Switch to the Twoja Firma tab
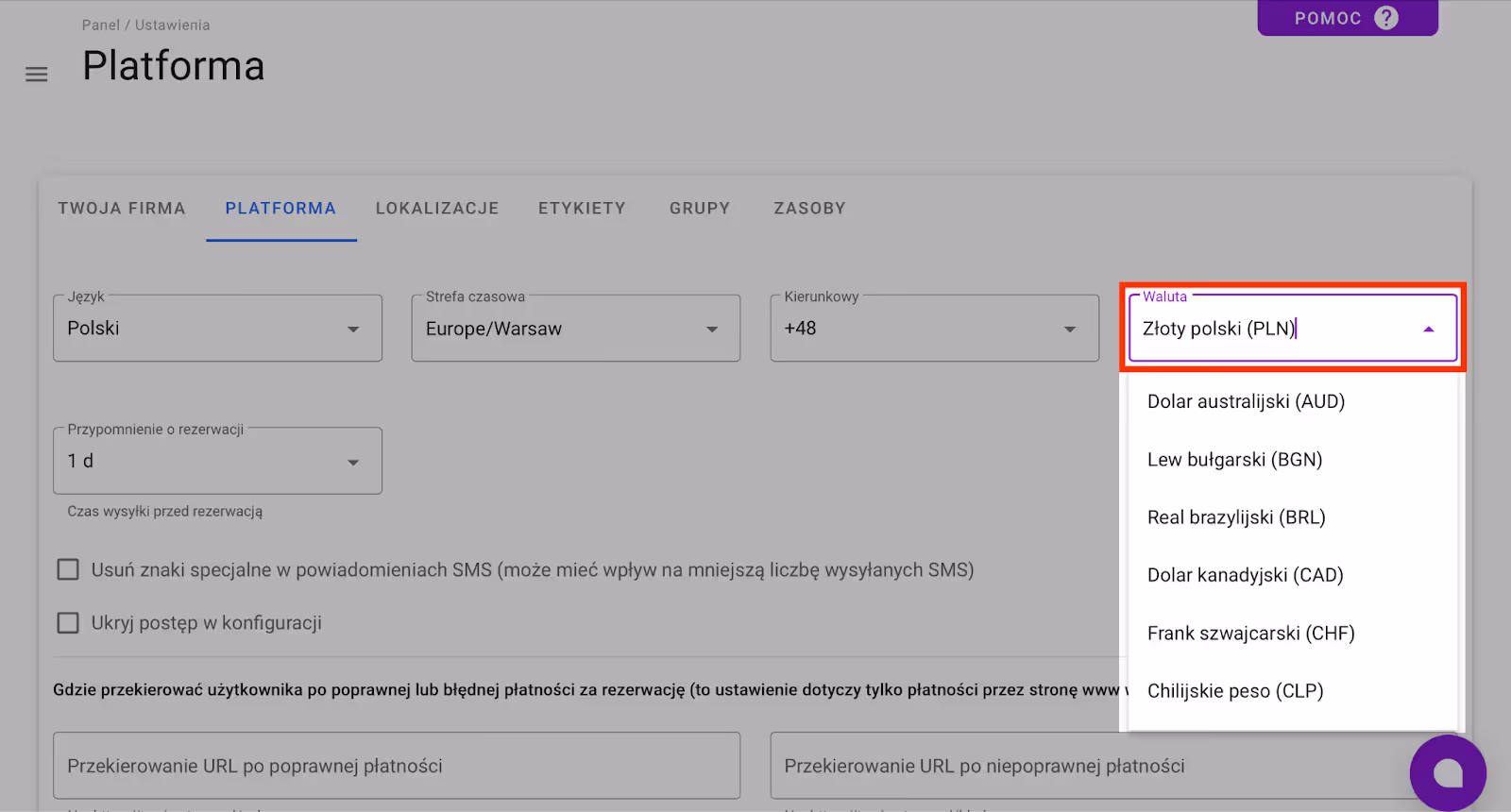 (122, 209)
